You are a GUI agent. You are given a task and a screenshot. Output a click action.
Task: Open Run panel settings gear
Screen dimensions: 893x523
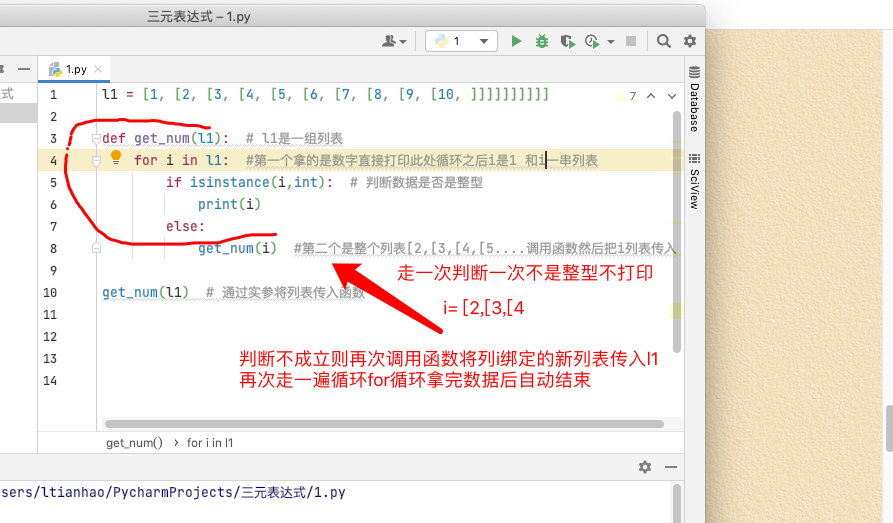[645, 467]
